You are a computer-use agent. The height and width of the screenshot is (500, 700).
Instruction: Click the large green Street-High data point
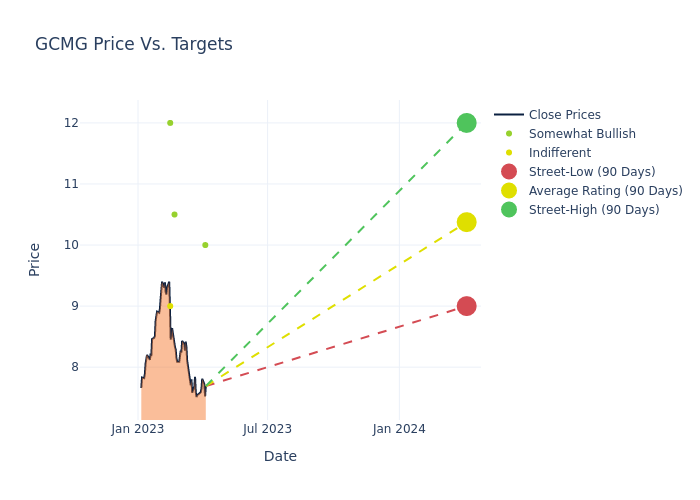coord(466,123)
